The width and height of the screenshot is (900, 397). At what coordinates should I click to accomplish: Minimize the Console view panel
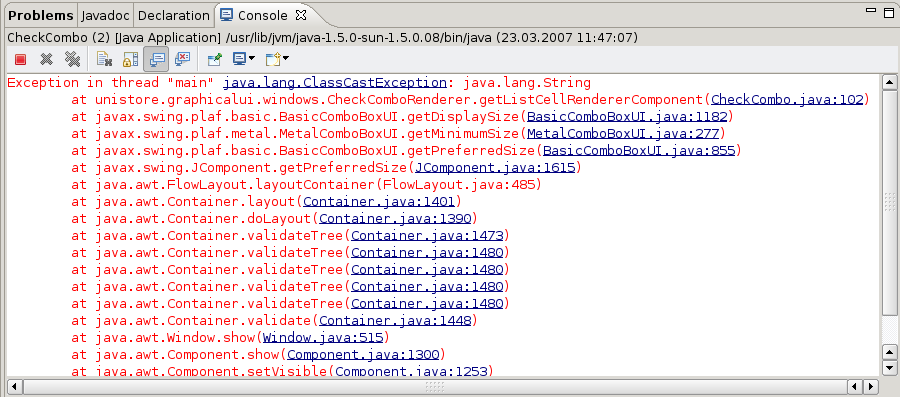coord(871,10)
